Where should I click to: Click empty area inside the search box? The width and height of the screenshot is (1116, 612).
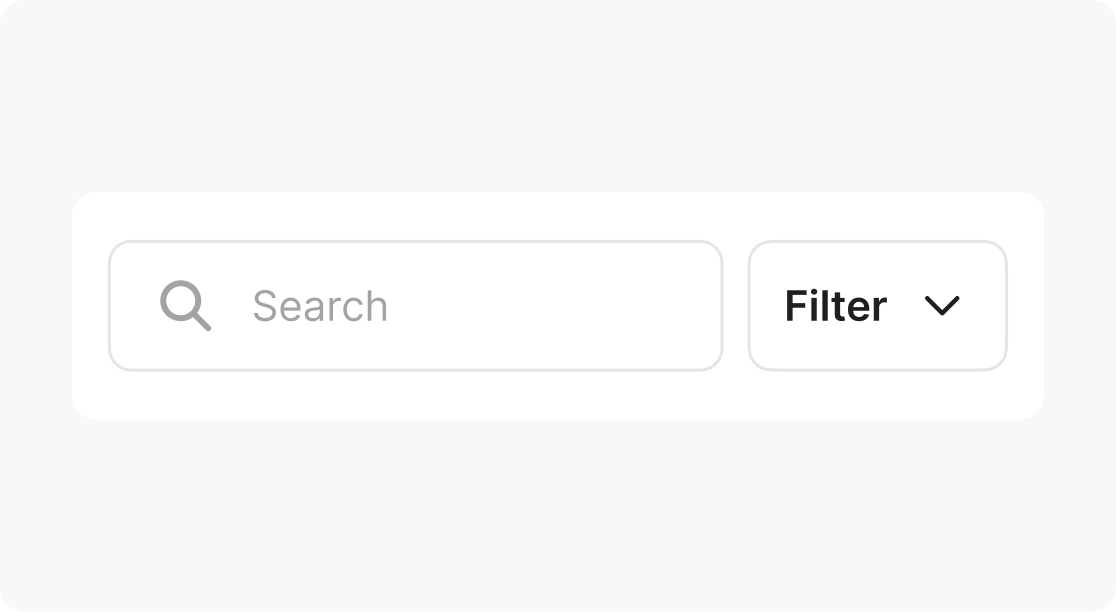550,306
